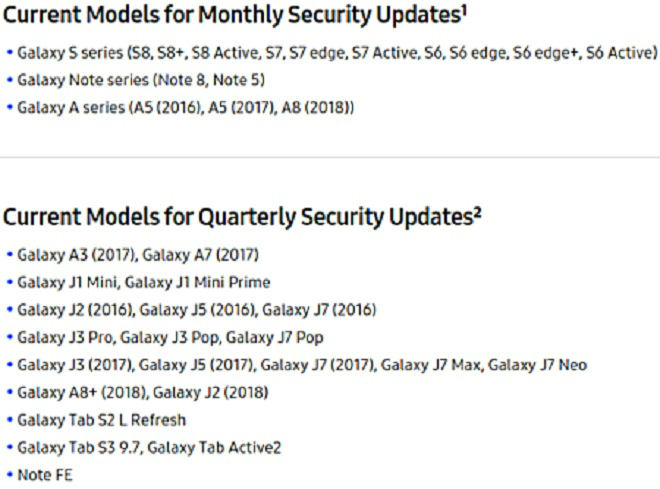Viewport: 660px width, 489px height.
Task: Open footnote 2 superscript on Quarterly heading
Action: [478, 209]
